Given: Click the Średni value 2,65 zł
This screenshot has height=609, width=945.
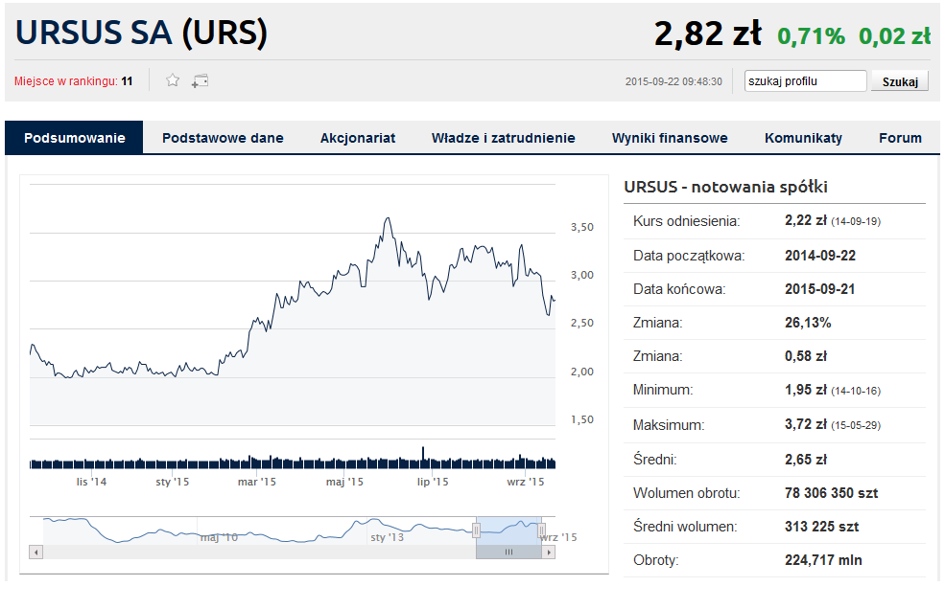Looking at the screenshot, I should (806, 459).
